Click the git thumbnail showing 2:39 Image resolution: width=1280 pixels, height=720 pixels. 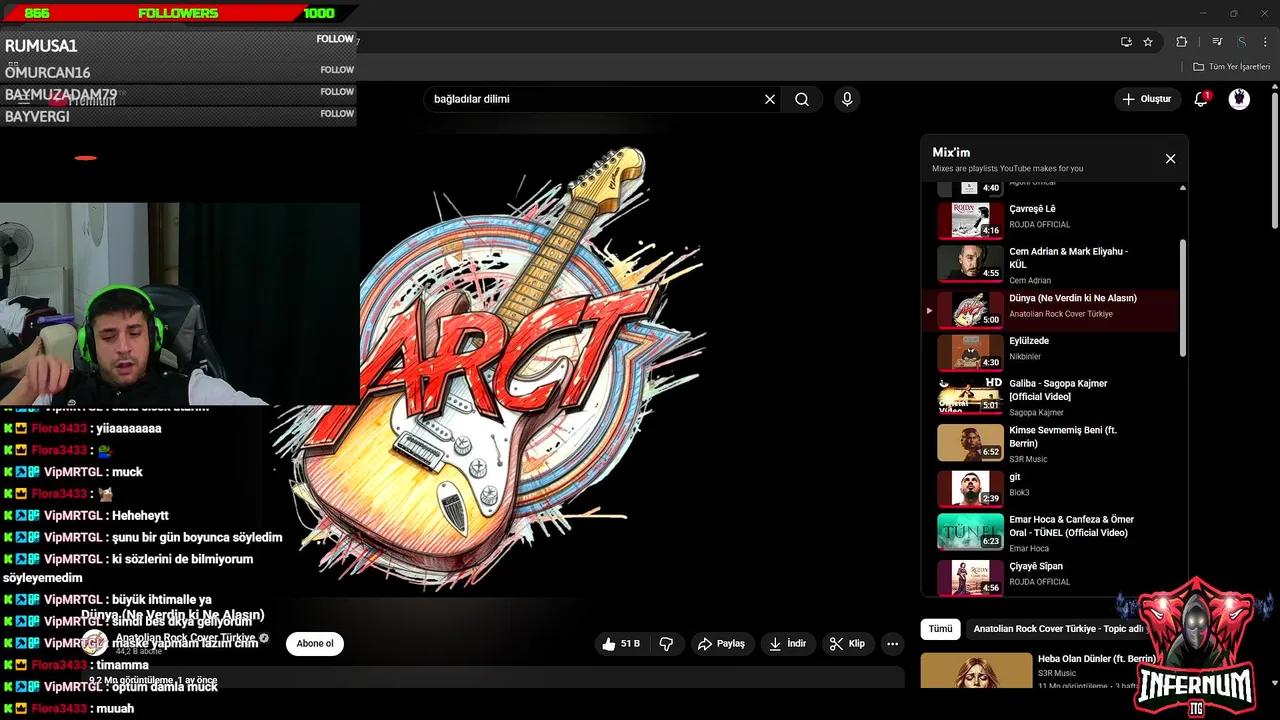(x=970, y=488)
